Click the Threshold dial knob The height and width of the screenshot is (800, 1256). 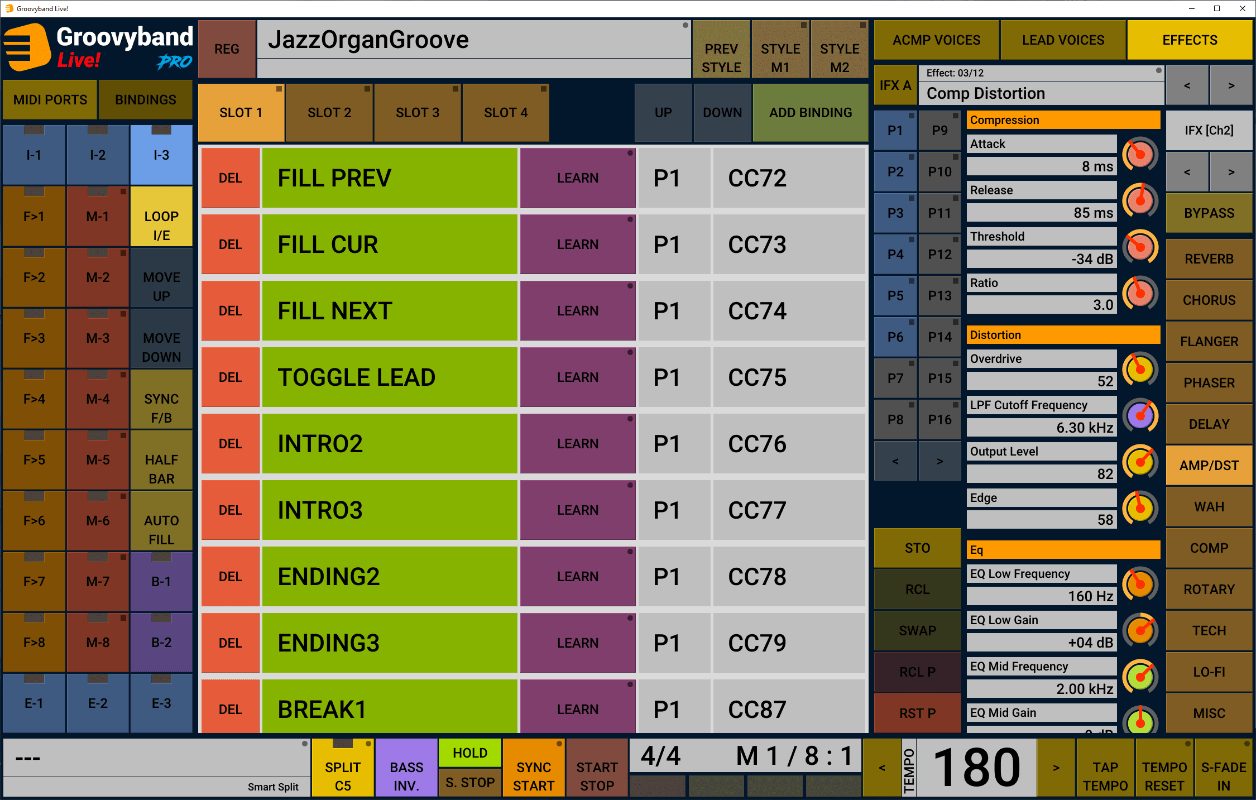pyautogui.click(x=1139, y=247)
